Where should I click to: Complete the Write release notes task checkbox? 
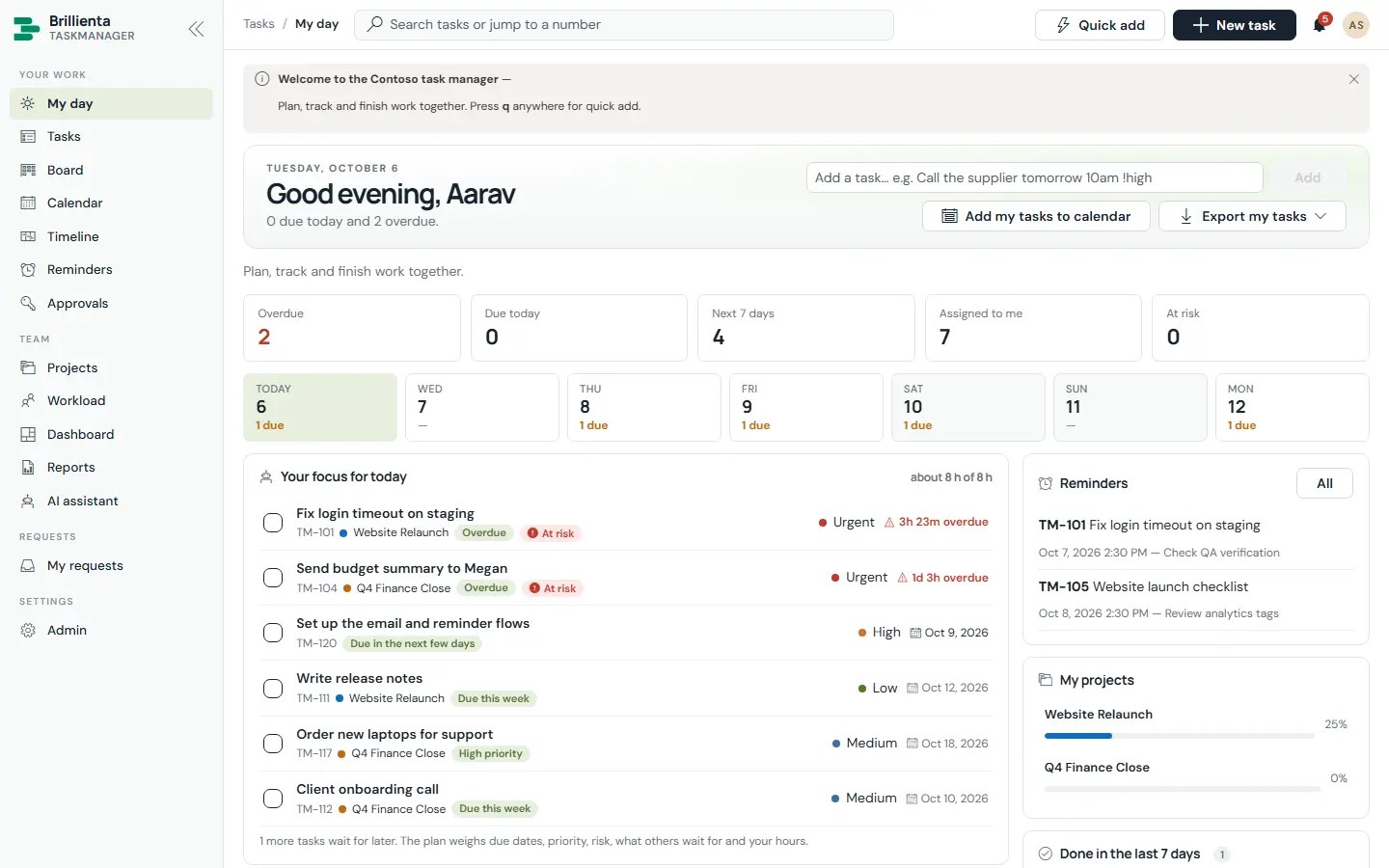(x=273, y=689)
